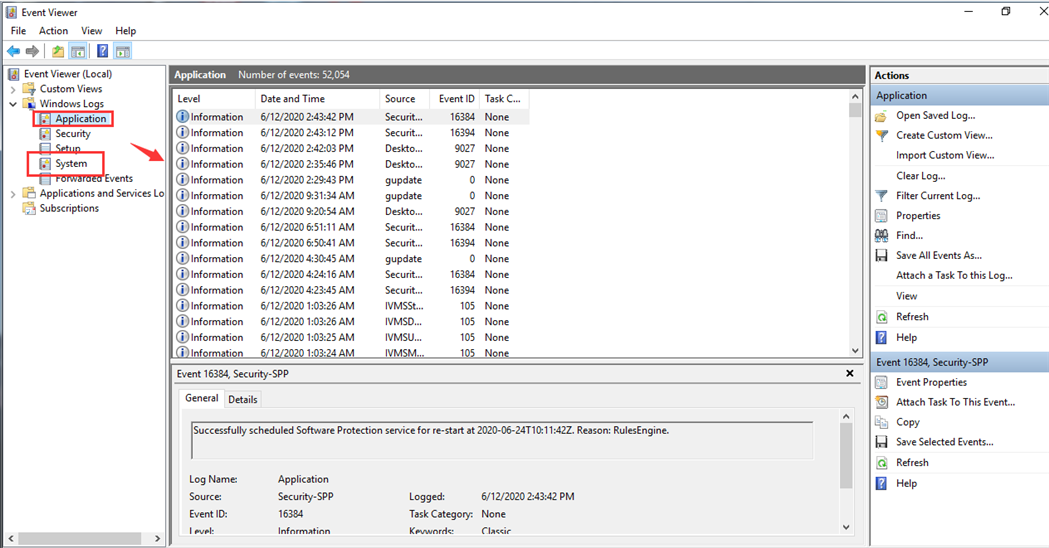Click the Event Properties icon

coord(882,382)
